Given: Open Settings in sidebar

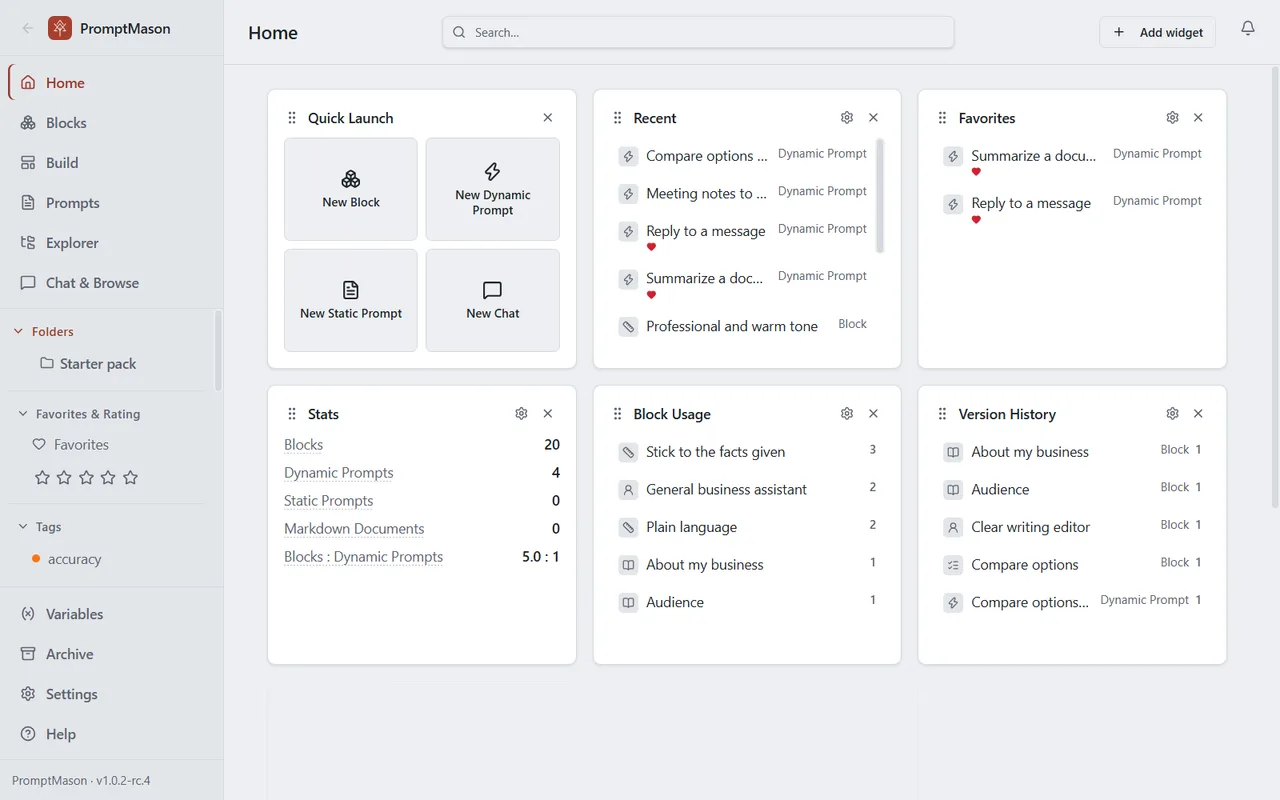Looking at the screenshot, I should coord(111,694).
